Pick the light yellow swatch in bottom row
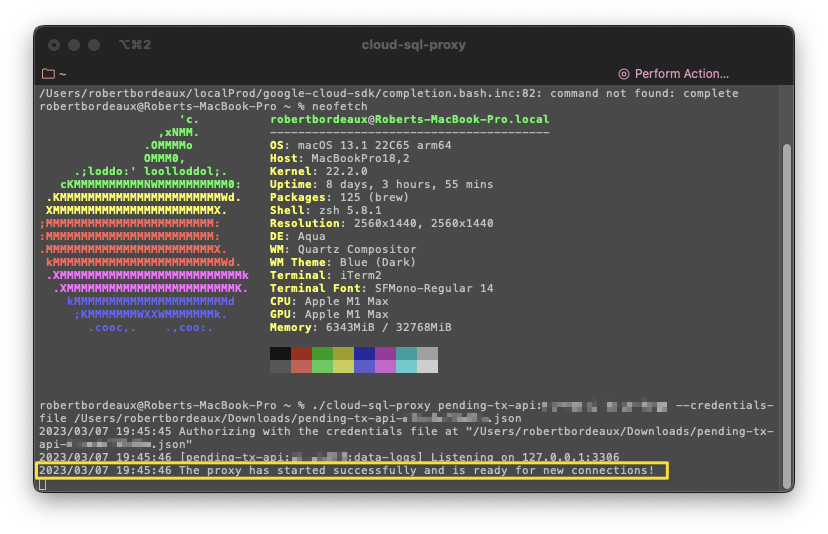The width and height of the screenshot is (828, 534). [x=343, y=366]
